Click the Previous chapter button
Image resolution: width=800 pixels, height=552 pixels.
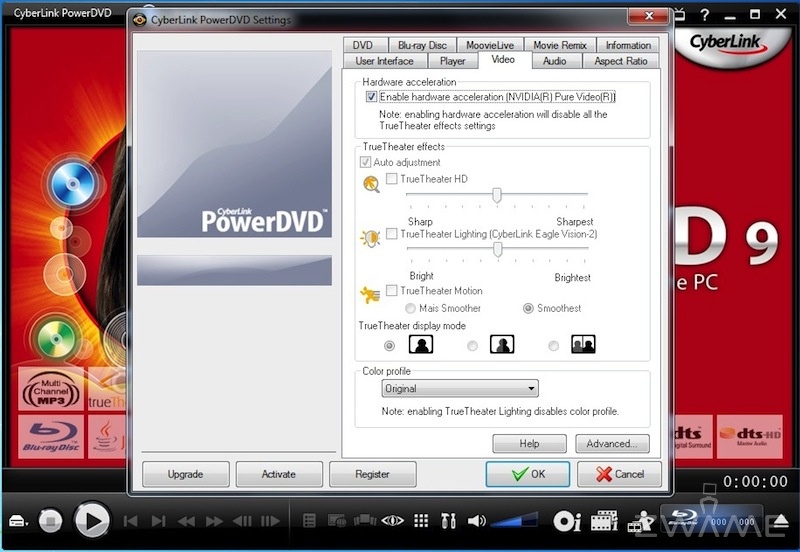click(x=131, y=521)
